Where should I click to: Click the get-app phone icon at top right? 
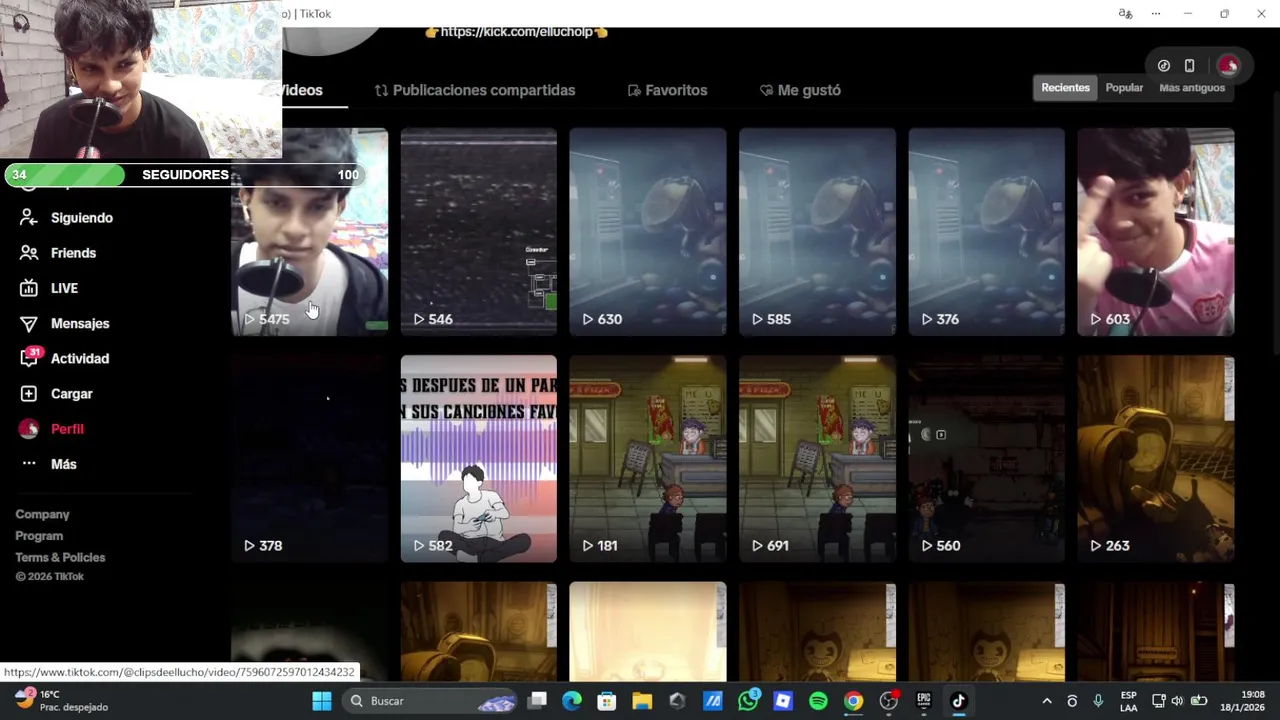[x=1189, y=66]
